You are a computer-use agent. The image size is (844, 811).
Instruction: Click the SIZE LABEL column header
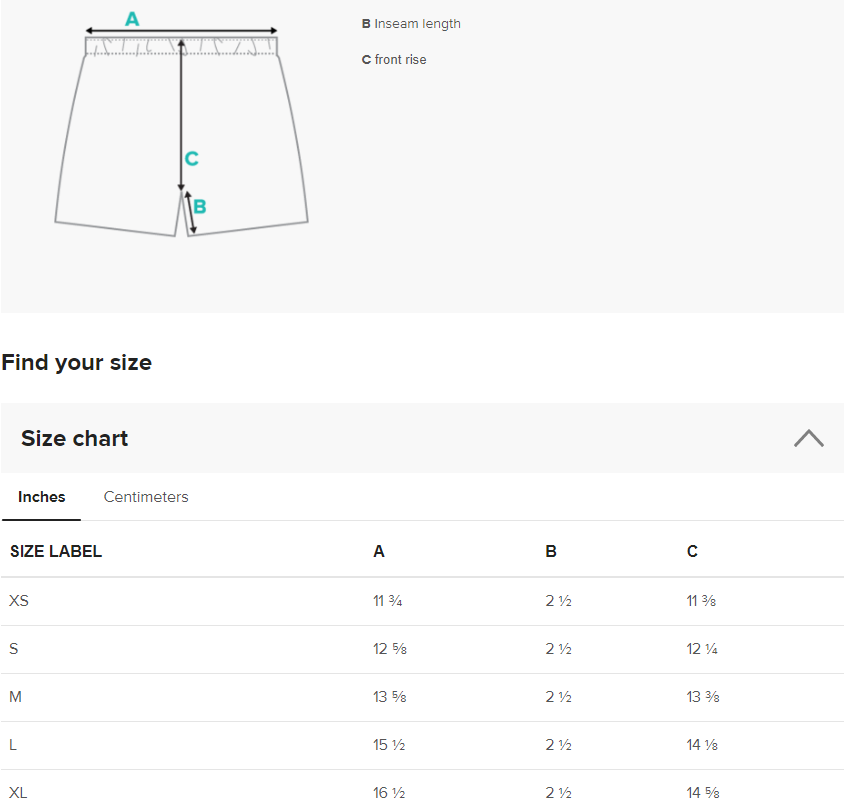[56, 551]
